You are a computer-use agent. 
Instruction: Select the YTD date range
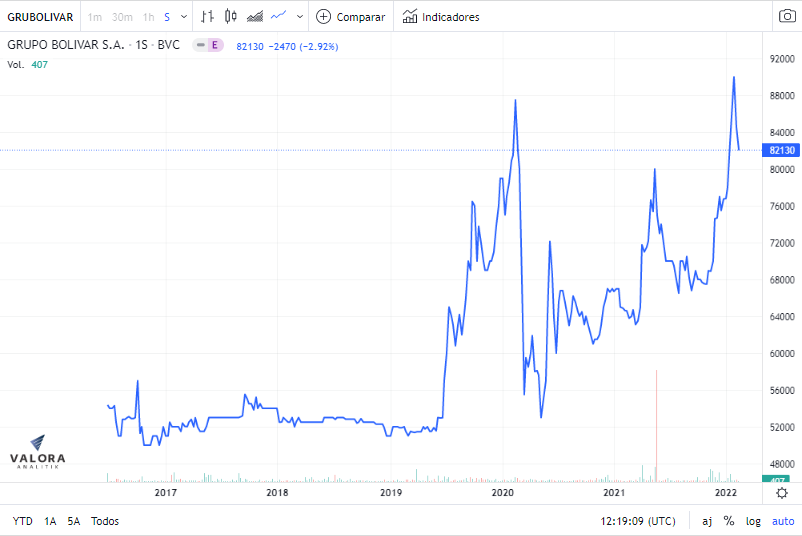(x=23, y=521)
